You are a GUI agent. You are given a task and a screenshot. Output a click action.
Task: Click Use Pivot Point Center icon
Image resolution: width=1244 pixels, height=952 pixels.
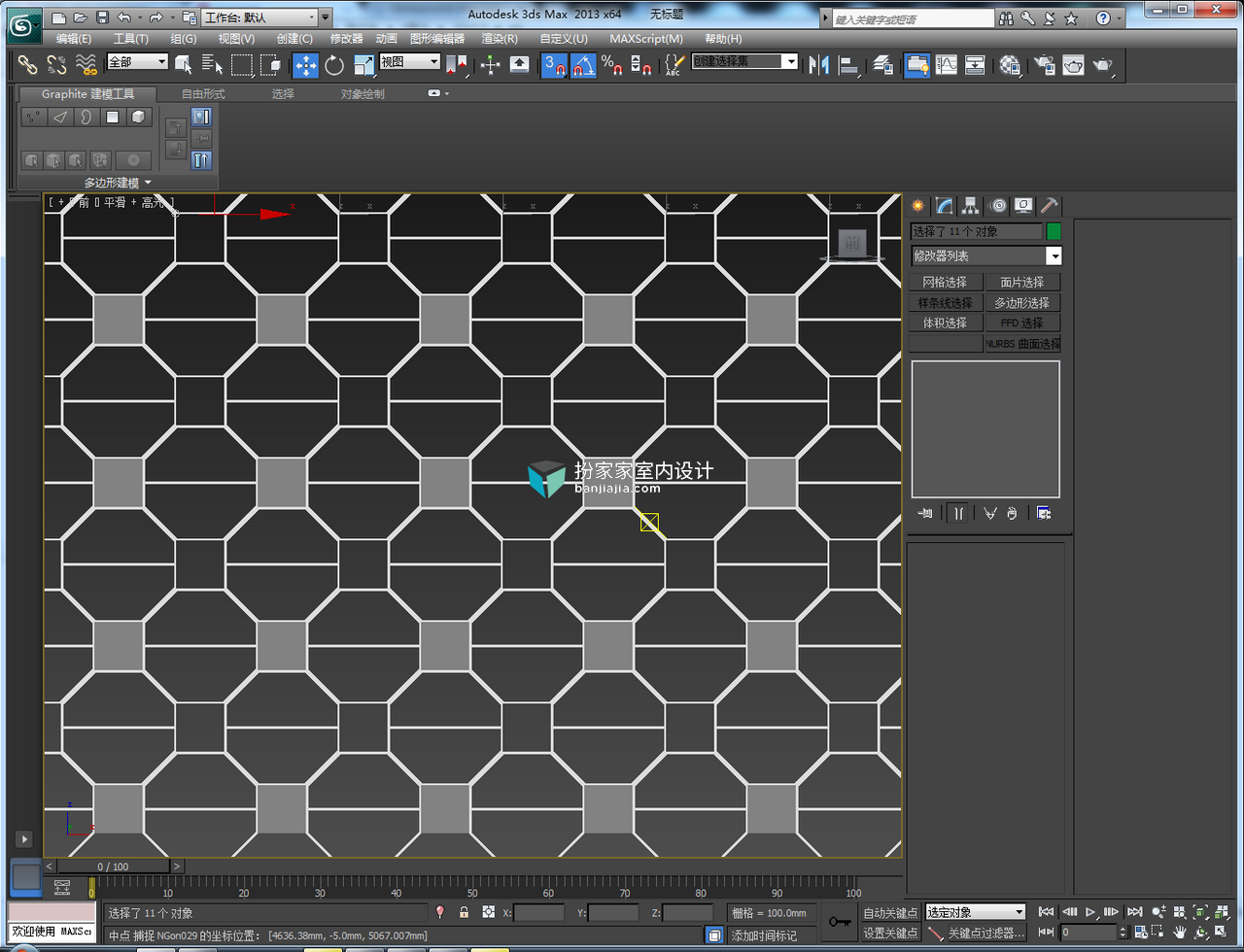458,65
